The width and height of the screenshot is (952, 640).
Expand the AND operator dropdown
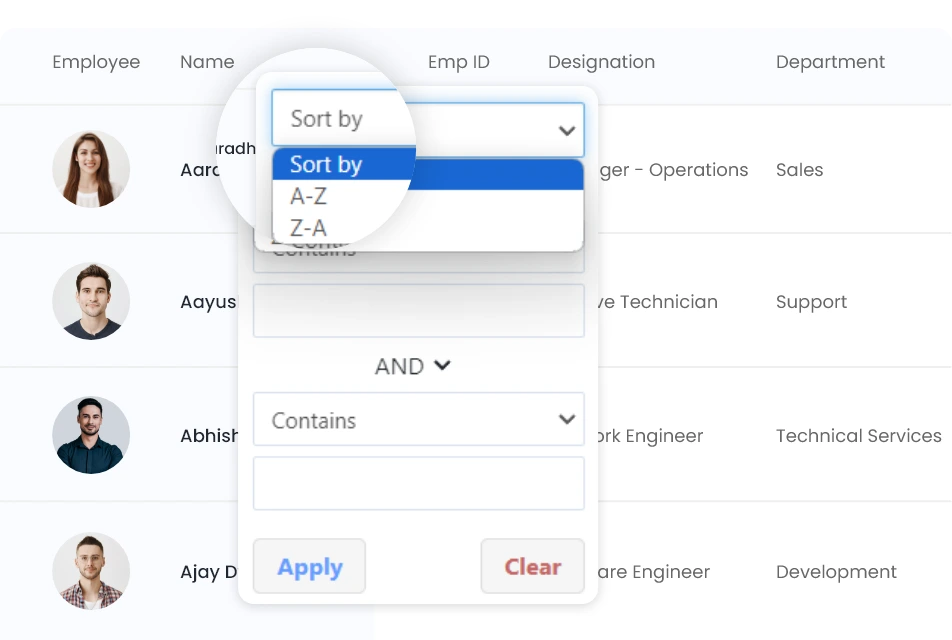point(412,366)
